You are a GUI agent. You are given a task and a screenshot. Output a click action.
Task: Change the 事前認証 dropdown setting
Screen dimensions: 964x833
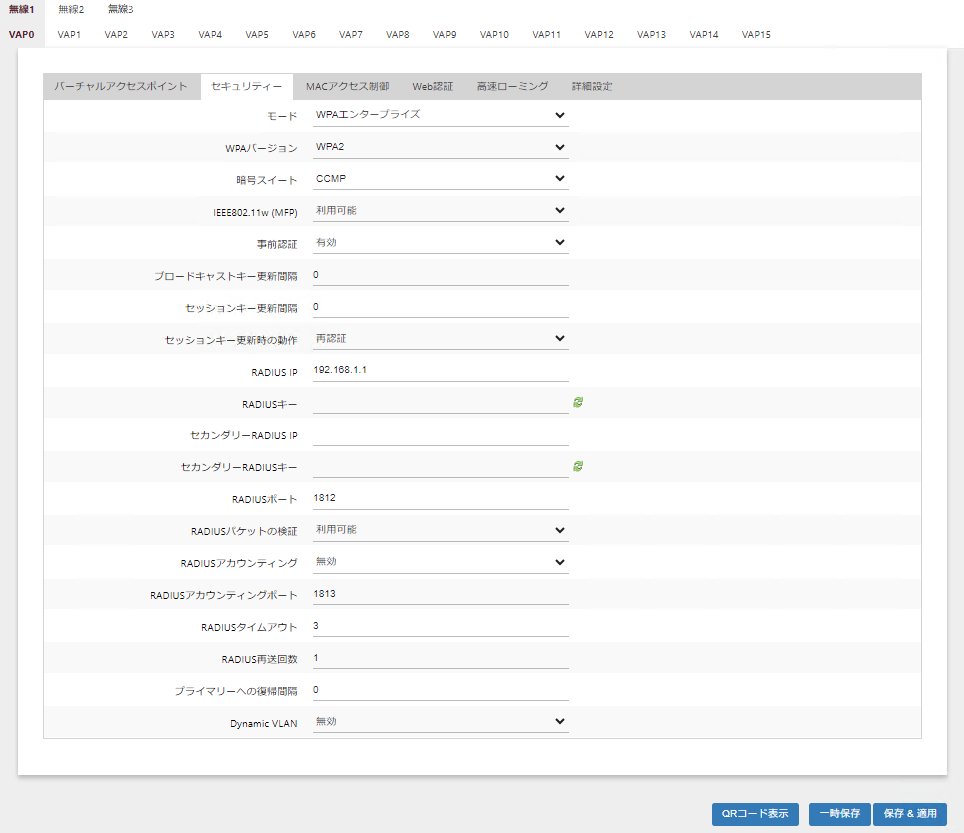point(440,243)
